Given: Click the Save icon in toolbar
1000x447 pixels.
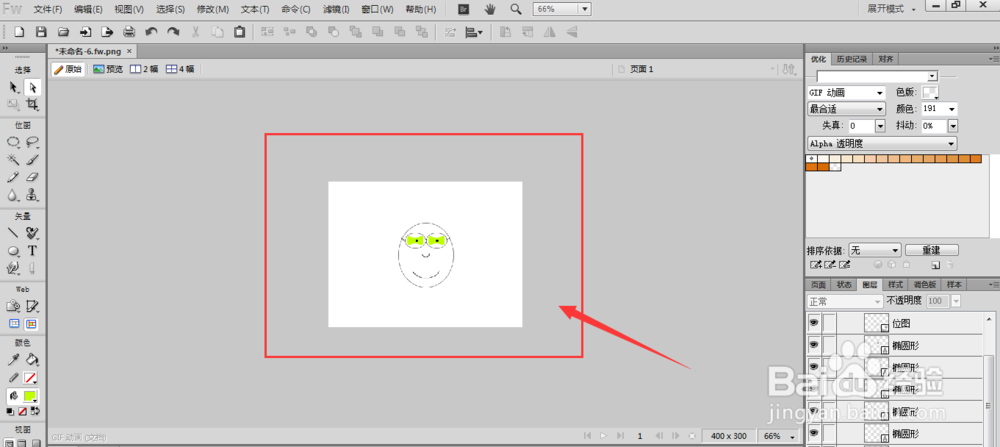Looking at the screenshot, I should click(41, 31).
